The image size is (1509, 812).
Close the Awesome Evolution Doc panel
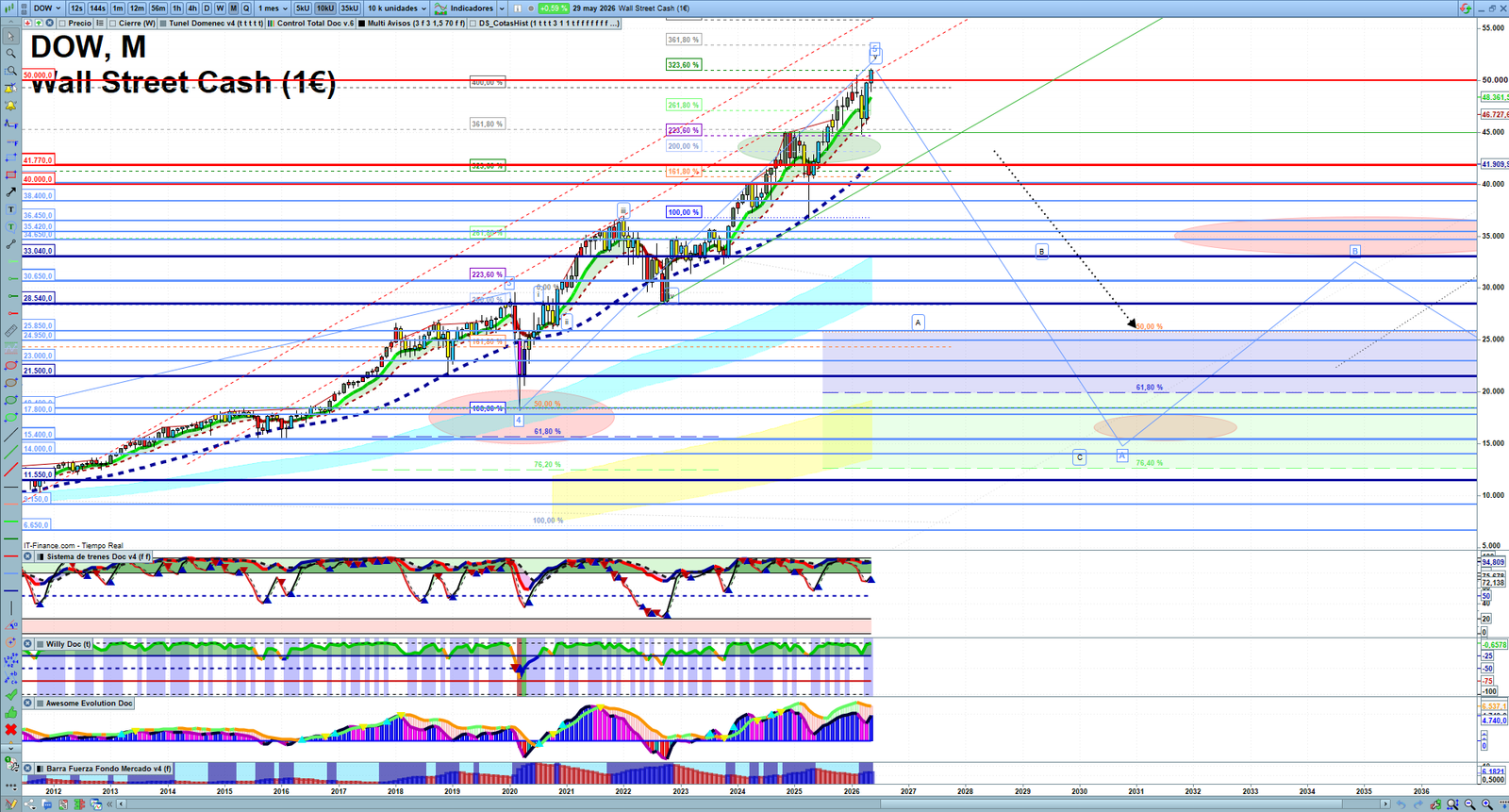tap(28, 703)
